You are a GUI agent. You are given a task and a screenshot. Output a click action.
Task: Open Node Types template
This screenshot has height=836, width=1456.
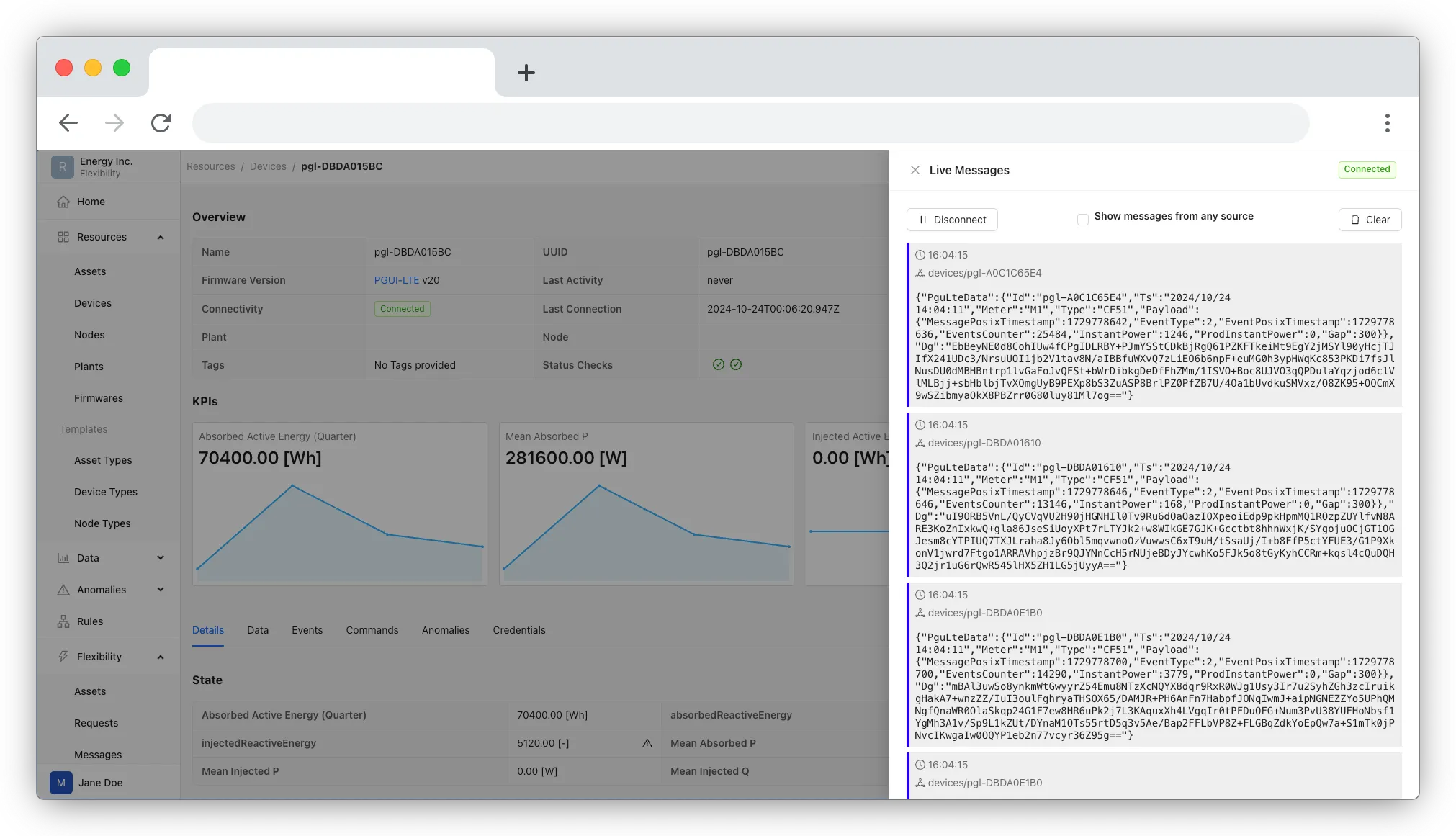tap(102, 523)
